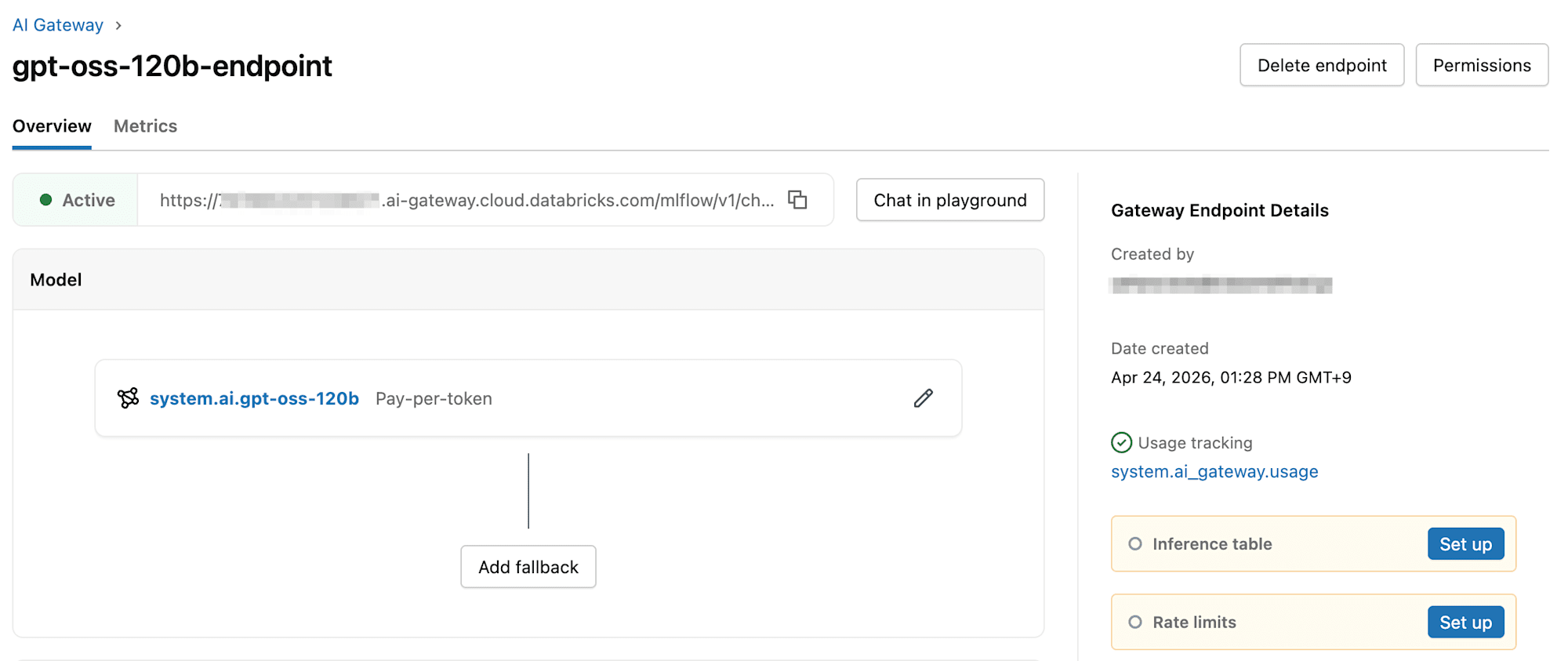Click the Rate limits status circle
This screenshot has height=661, width=1568.
pos(1134,623)
